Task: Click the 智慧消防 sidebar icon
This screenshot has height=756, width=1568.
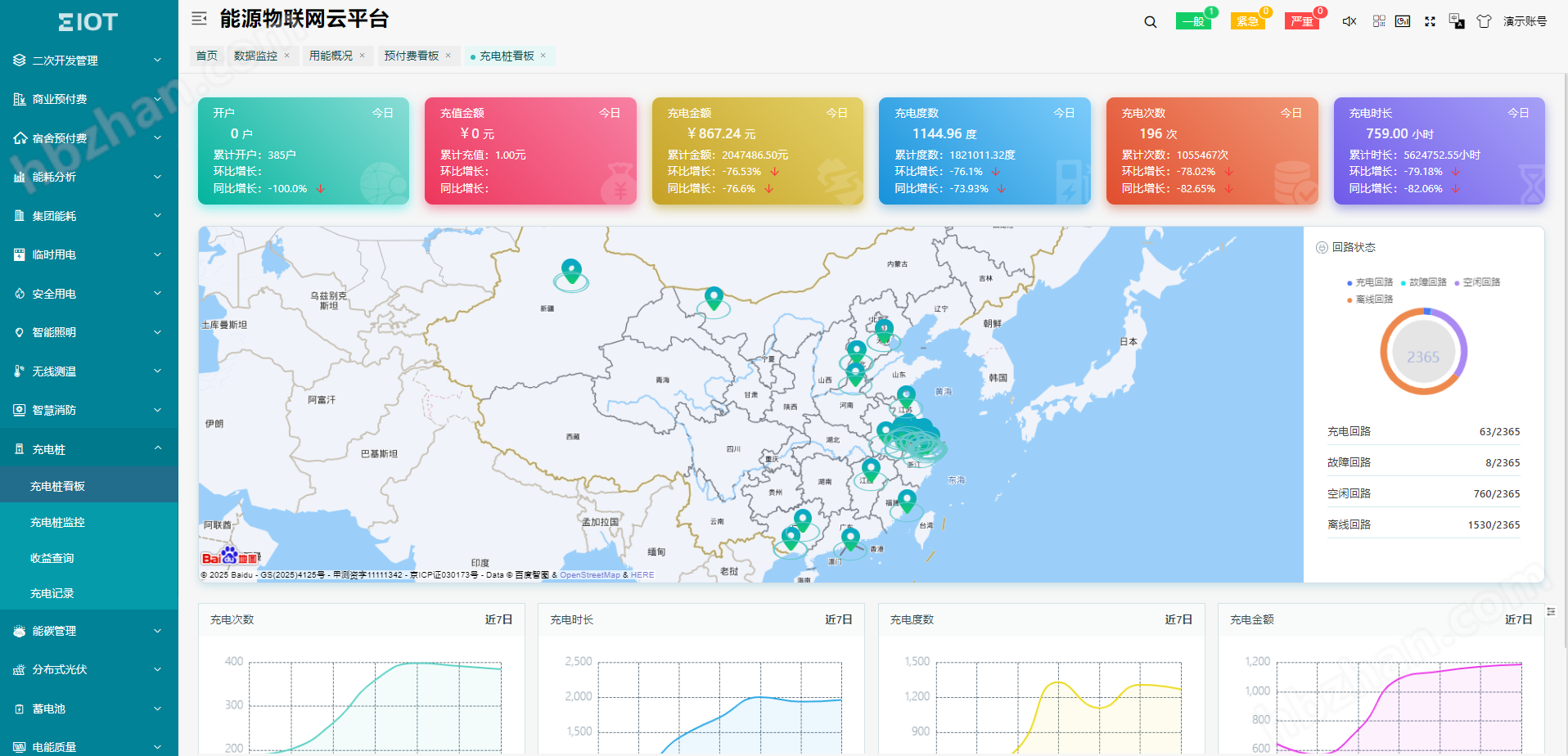Action: pos(20,410)
